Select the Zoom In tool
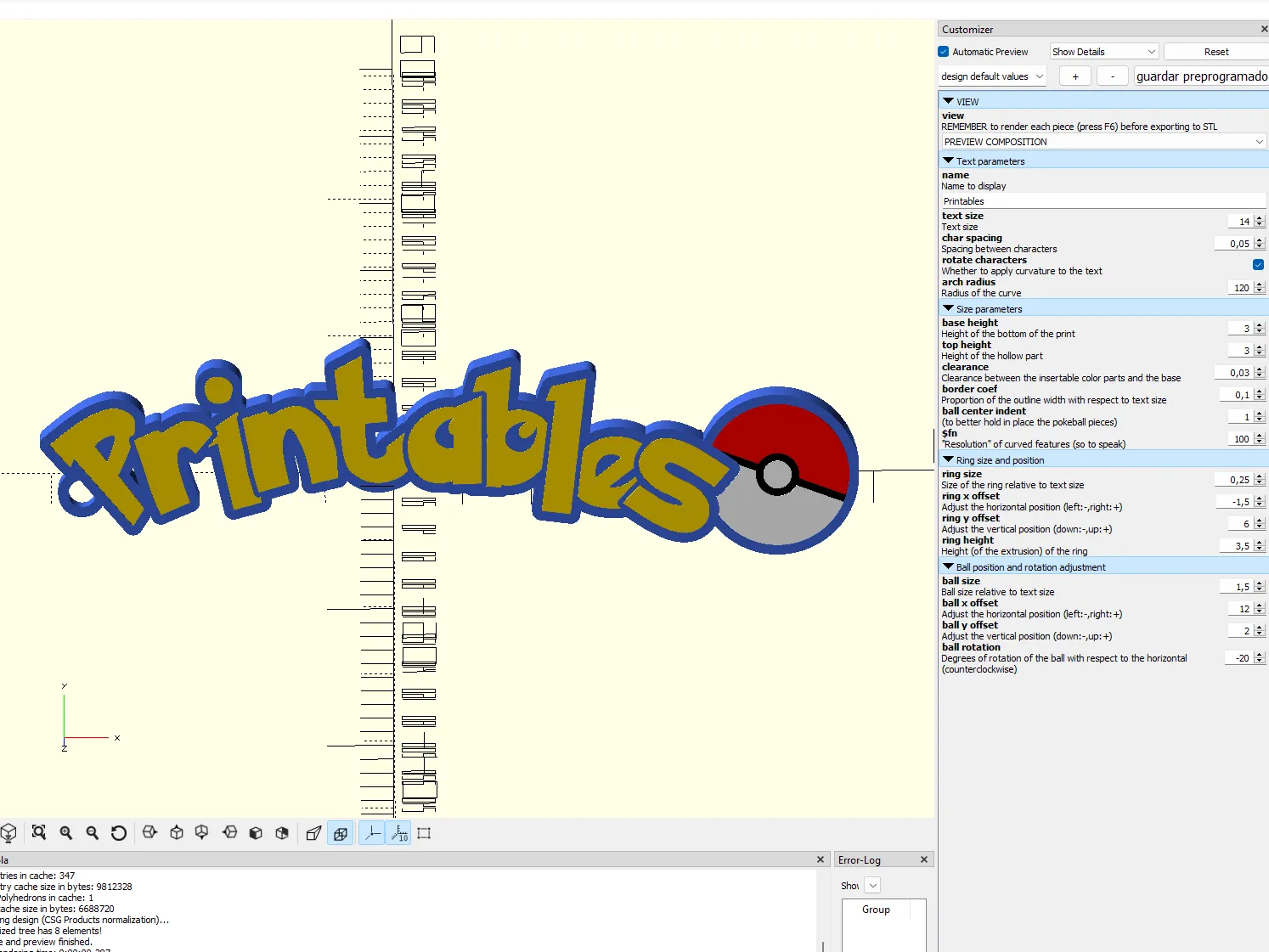The height and width of the screenshot is (952, 1269). pos(66,833)
